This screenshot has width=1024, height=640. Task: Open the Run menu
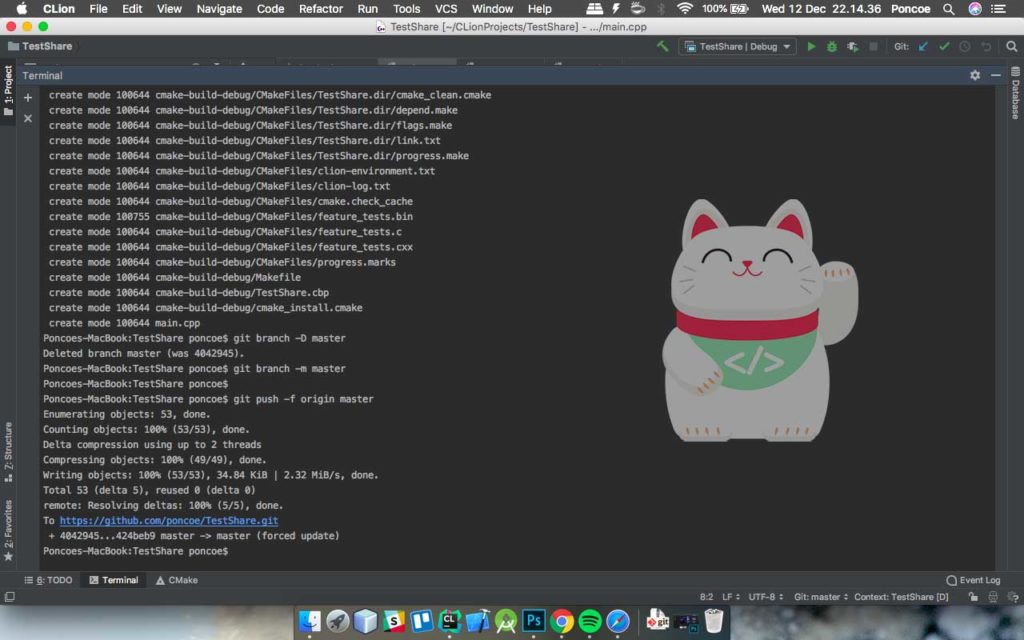click(368, 9)
